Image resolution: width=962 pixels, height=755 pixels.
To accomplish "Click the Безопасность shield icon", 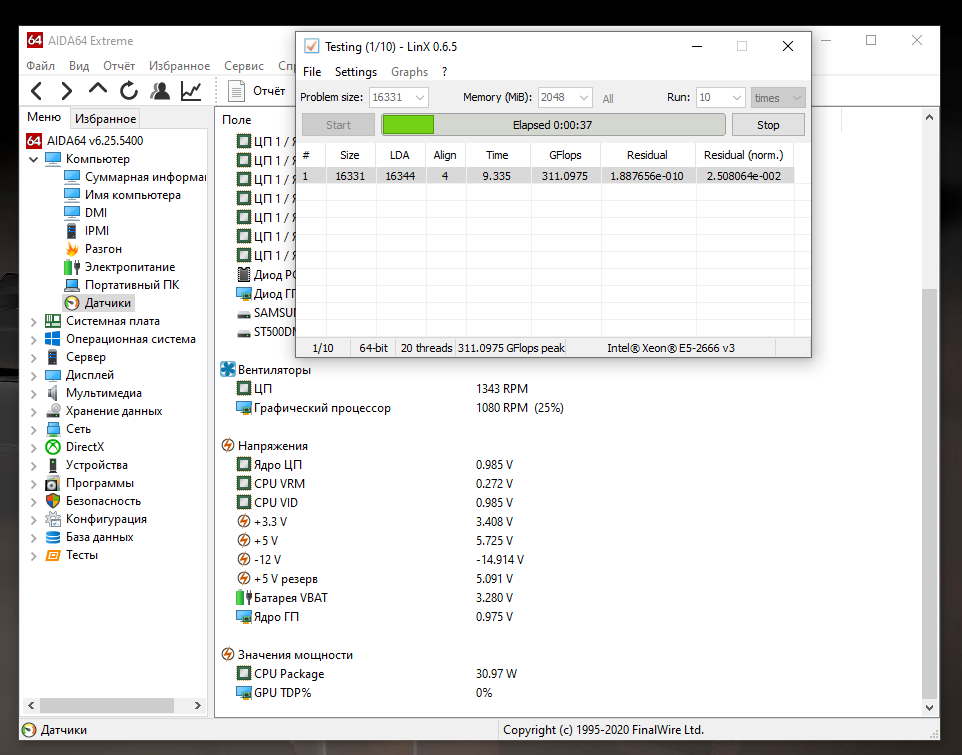I will coord(53,501).
